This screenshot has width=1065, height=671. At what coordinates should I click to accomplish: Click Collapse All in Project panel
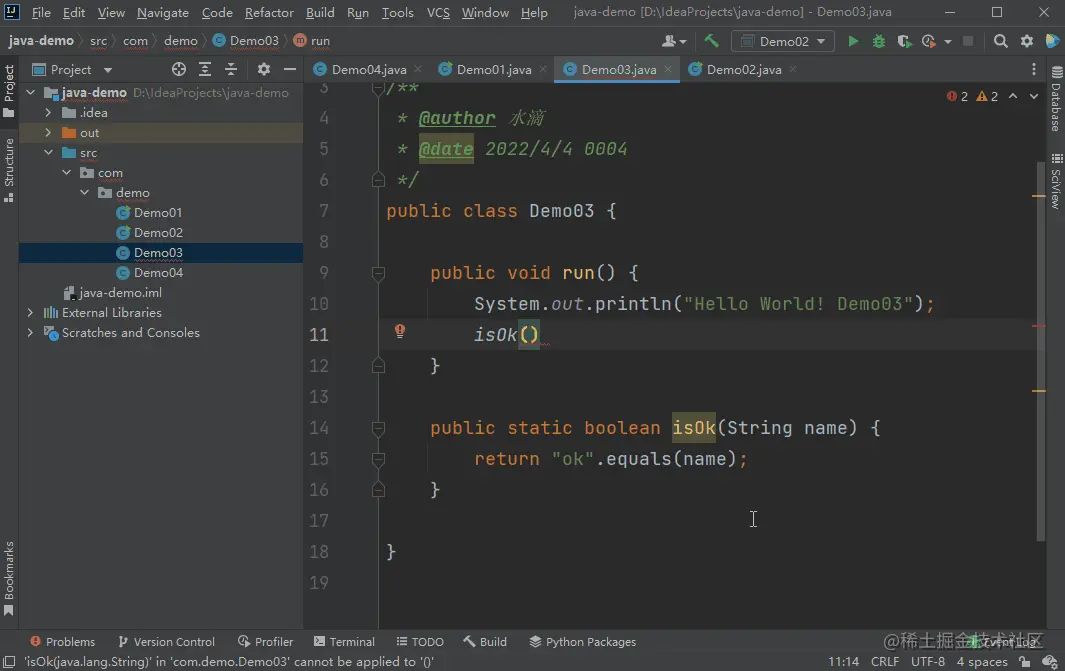tap(231, 69)
